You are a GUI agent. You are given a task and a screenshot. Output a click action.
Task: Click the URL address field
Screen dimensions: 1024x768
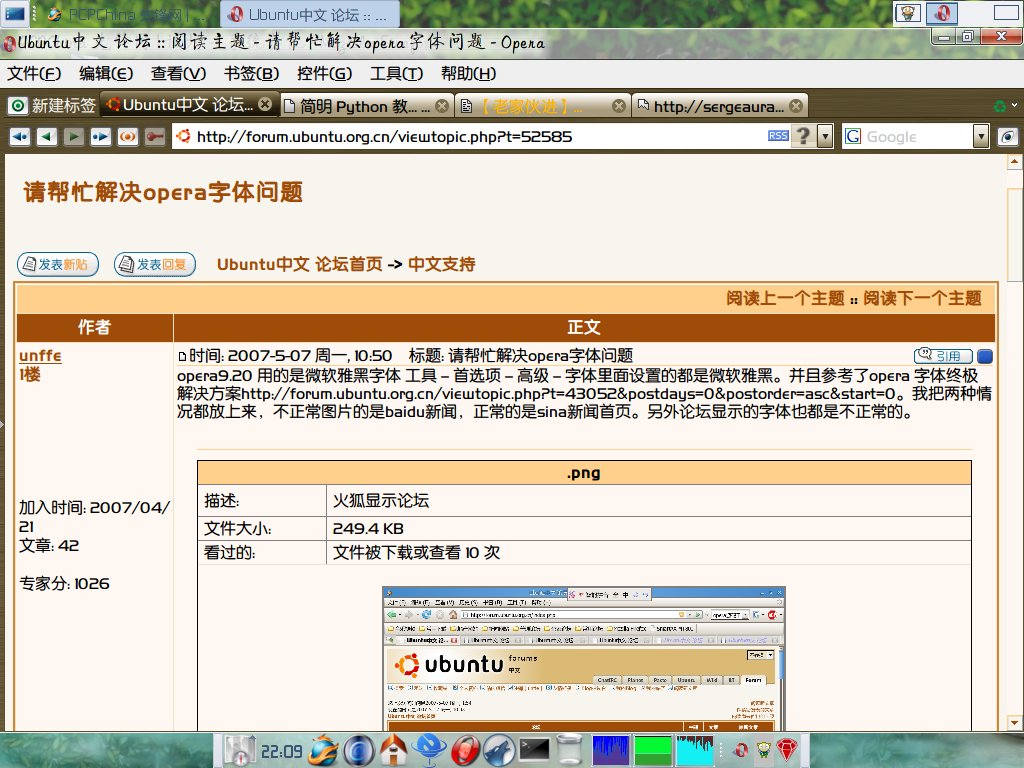(x=480, y=136)
